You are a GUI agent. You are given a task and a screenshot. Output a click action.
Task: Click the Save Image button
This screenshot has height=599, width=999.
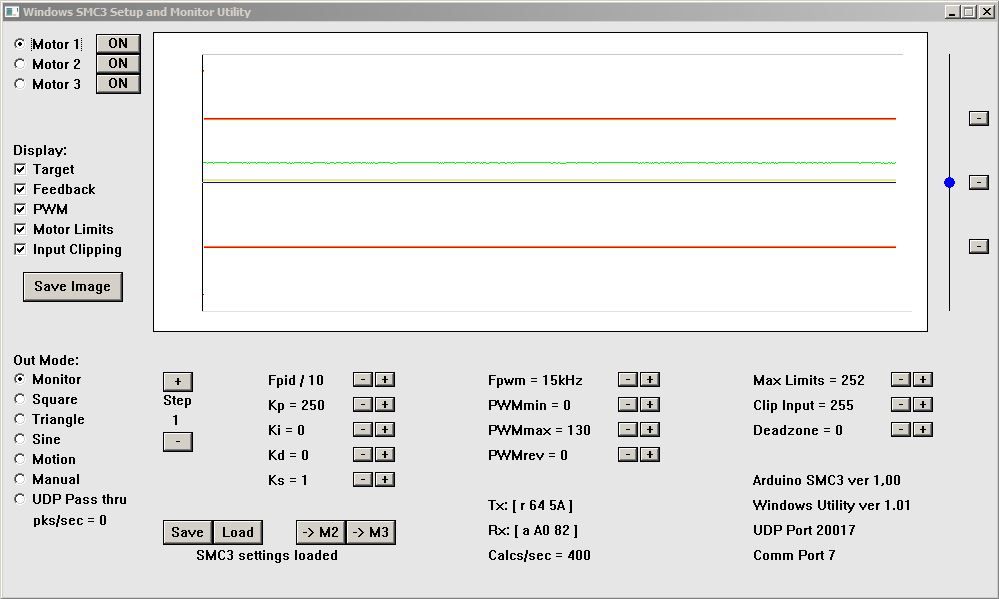tap(73, 287)
